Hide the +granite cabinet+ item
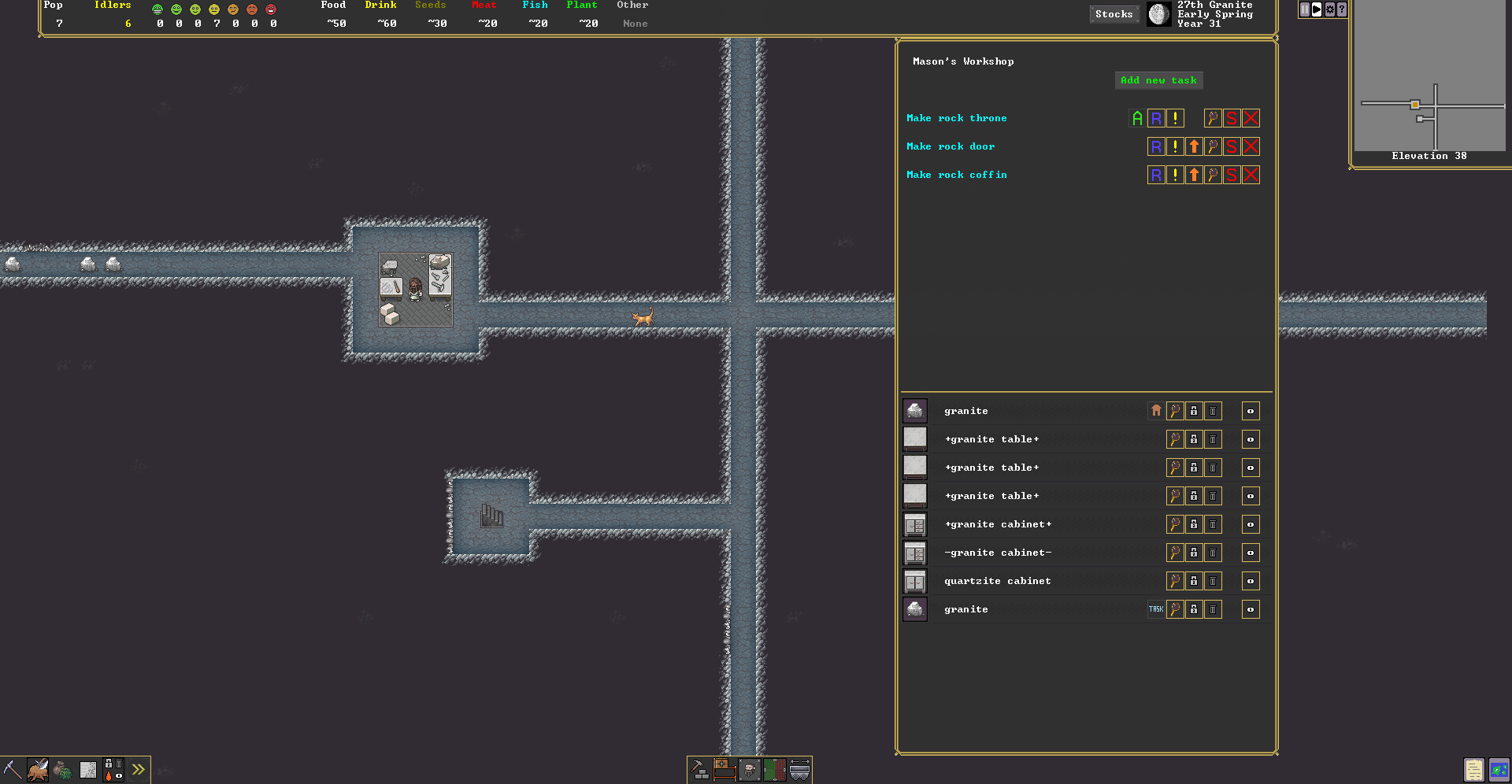 1251,524
